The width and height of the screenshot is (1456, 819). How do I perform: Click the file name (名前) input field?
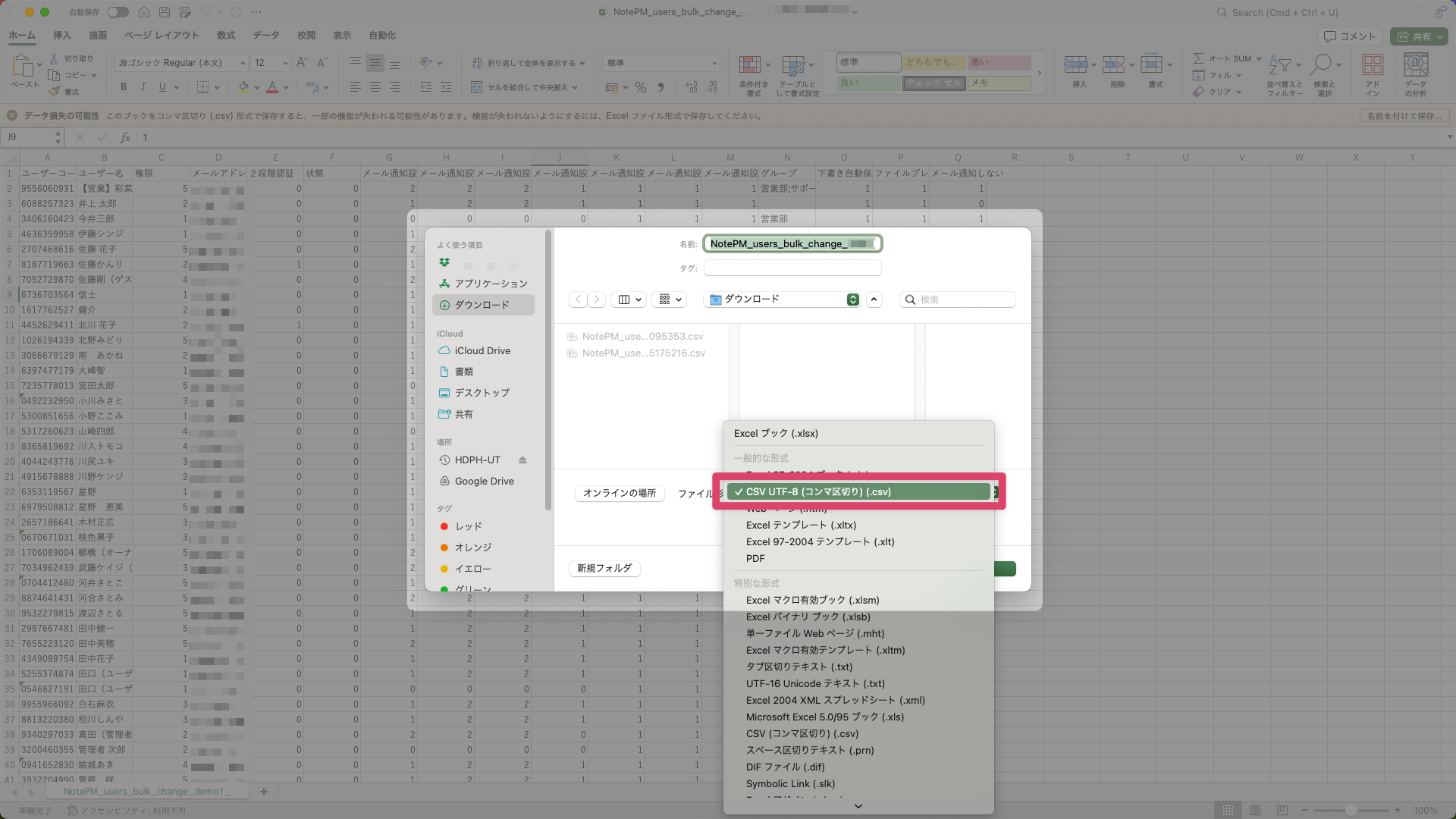(792, 244)
